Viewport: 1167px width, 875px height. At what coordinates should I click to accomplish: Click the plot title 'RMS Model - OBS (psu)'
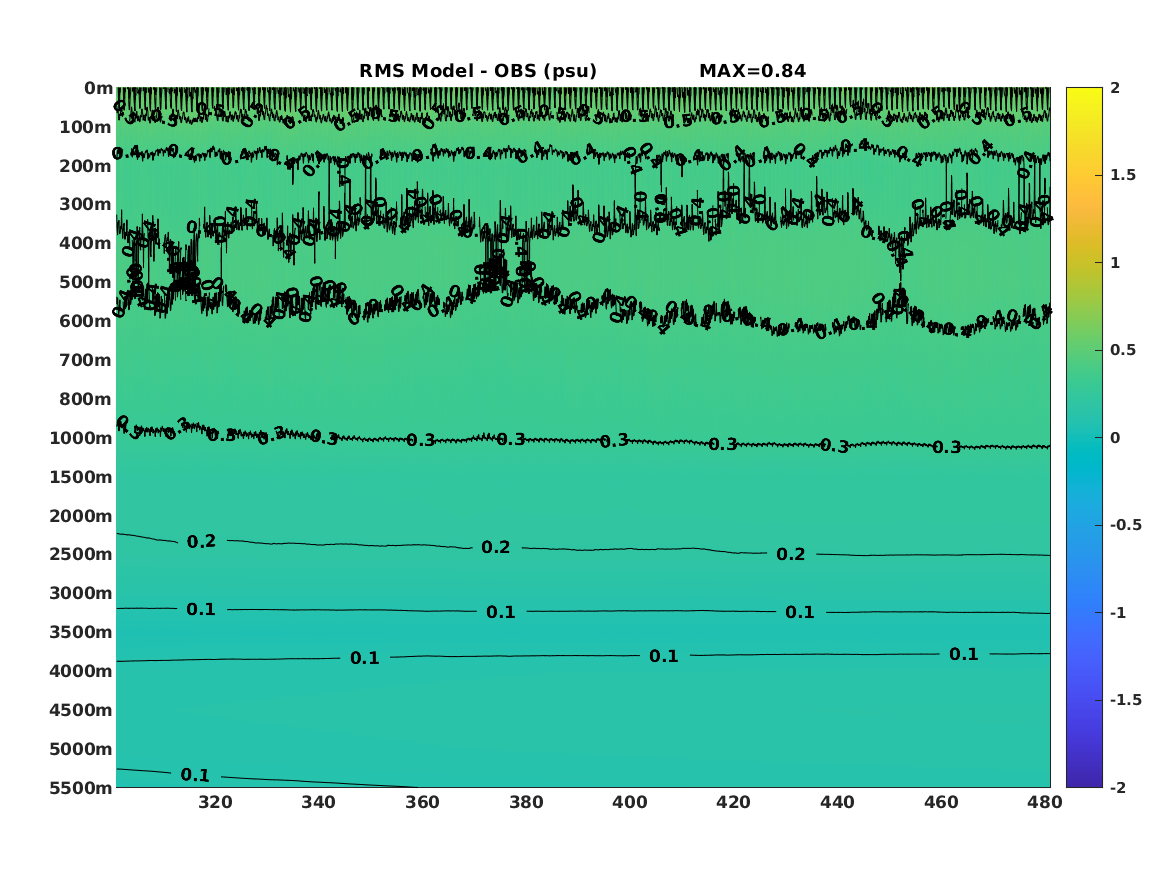click(478, 71)
